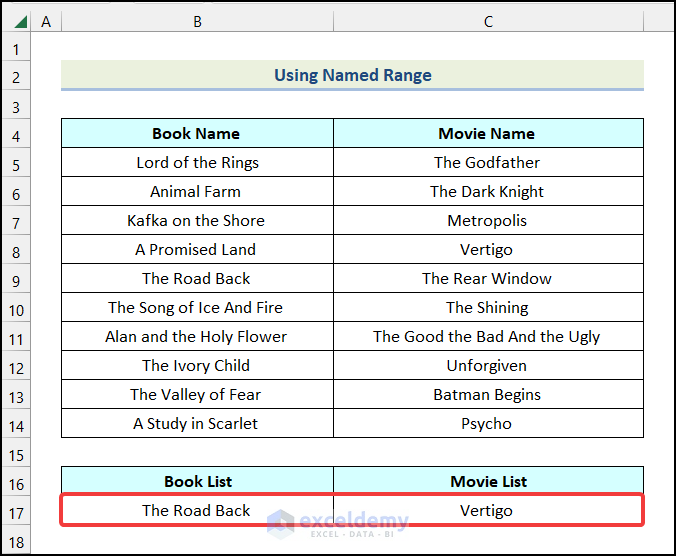The image size is (676, 556).
Task: Open the 'Movie List' cell showing Vertigo in row 17
Action: (488, 511)
